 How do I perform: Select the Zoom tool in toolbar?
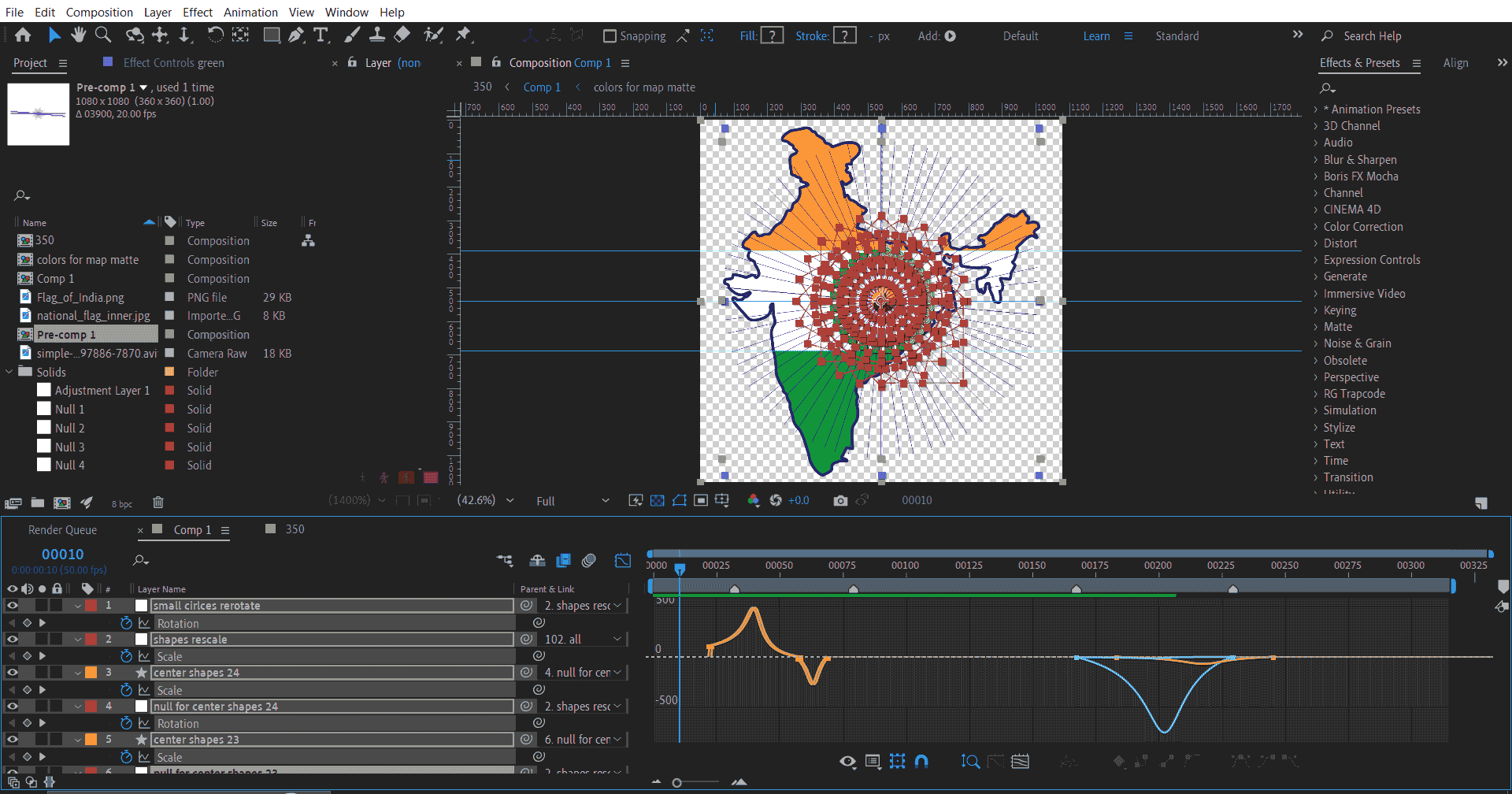coord(103,35)
